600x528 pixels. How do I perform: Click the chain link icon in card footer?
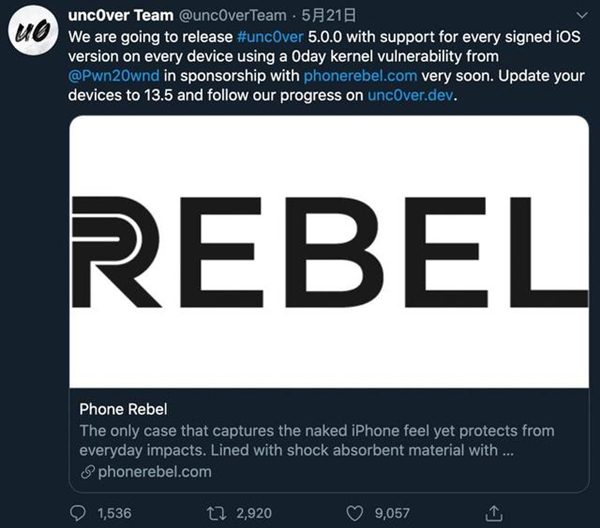pos(87,472)
